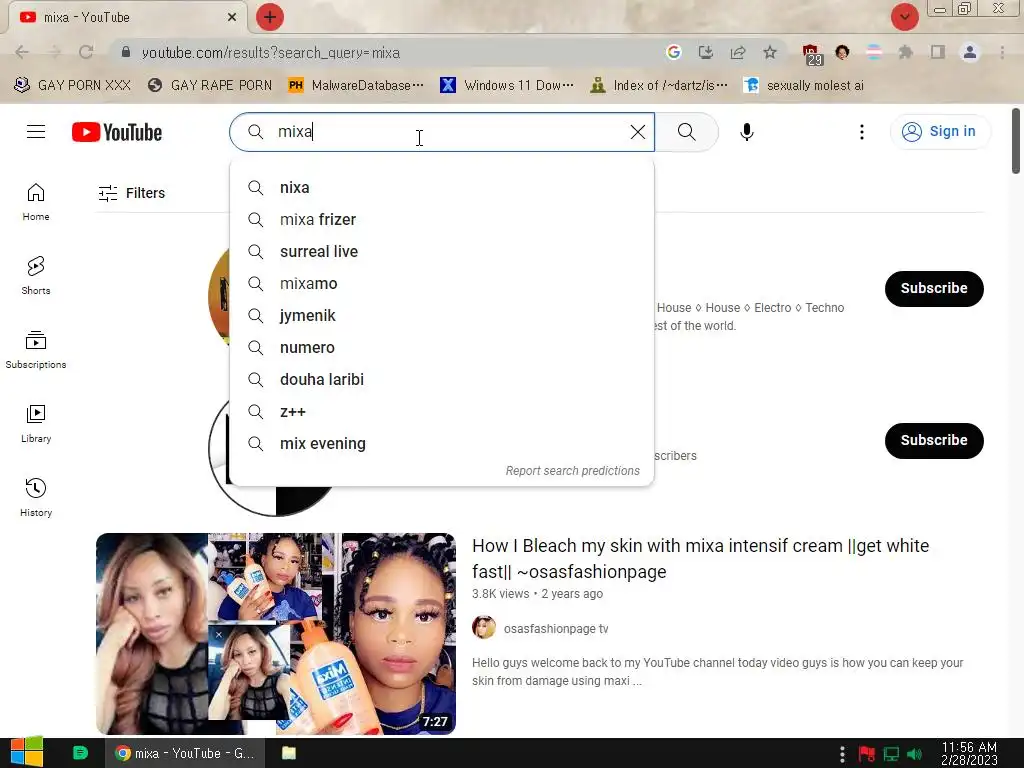Image resolution: width=1024 pixels, height=768 pixels.
Task: Click the address bar URL
Action: point(270,53)
